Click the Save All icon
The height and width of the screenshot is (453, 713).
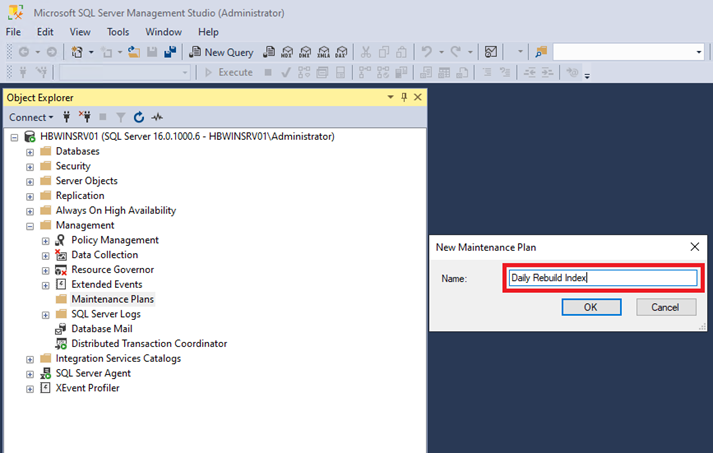[x=170, y=52]
